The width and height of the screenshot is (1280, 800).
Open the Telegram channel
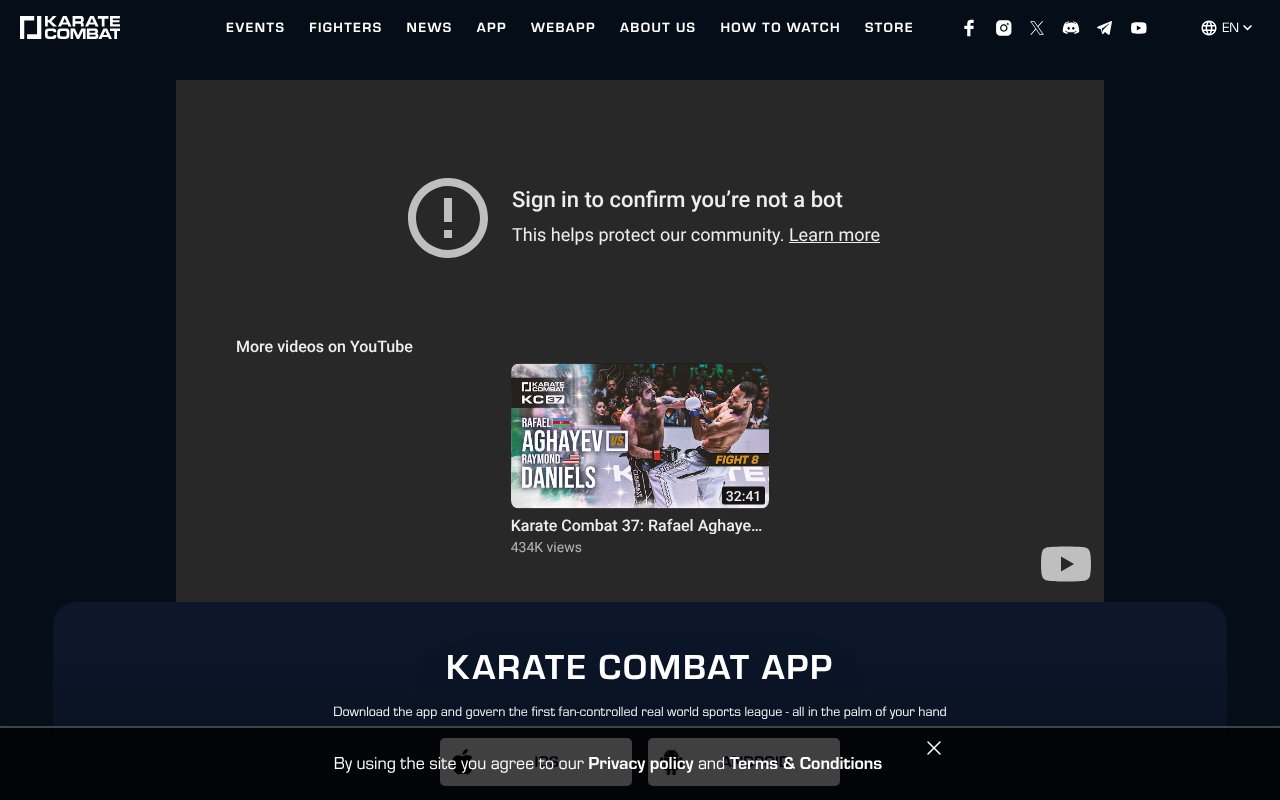point(1104,27)
